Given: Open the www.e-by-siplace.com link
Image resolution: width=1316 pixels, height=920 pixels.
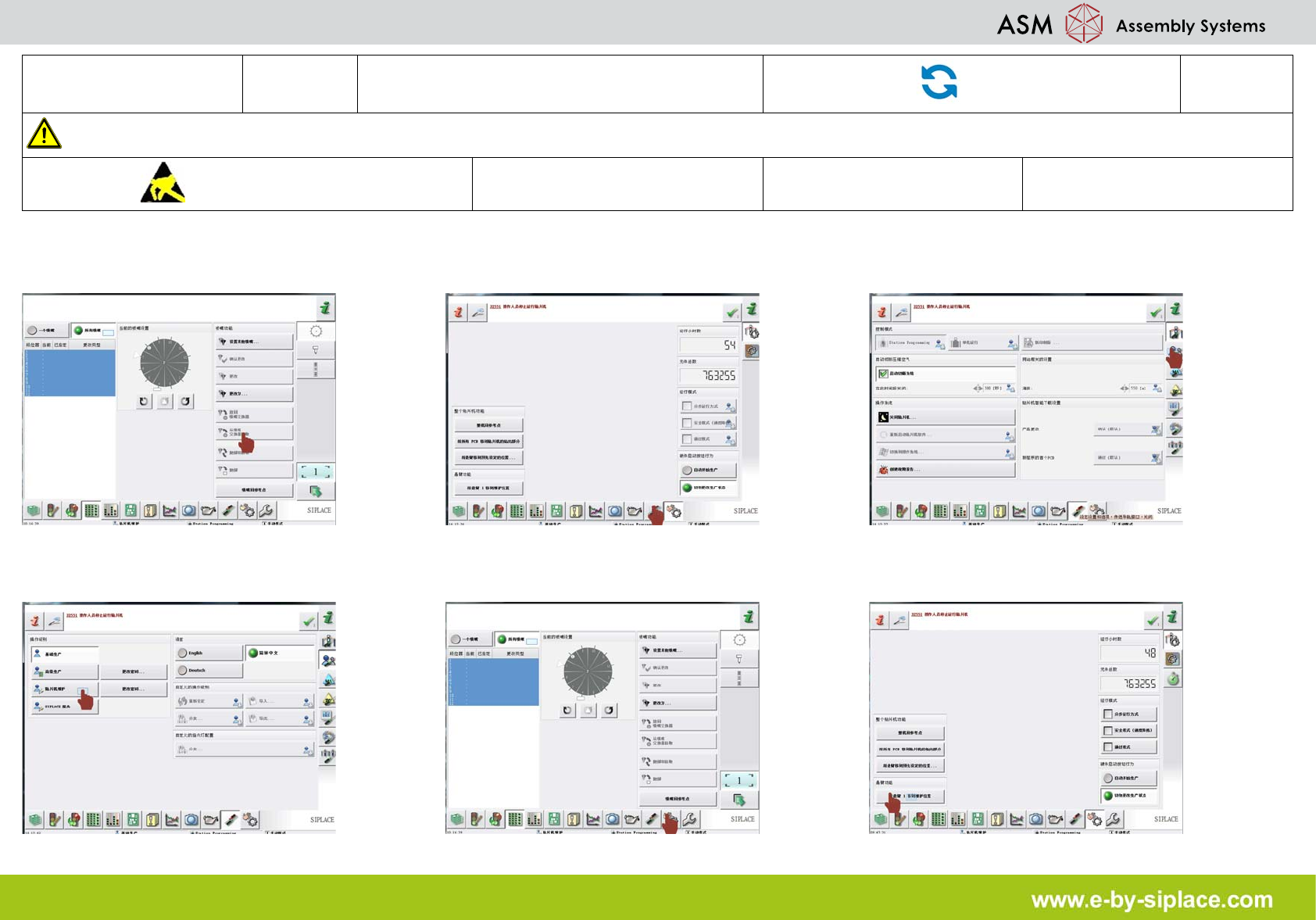Looking at the screenshot, I should [x=1152, y=900].
